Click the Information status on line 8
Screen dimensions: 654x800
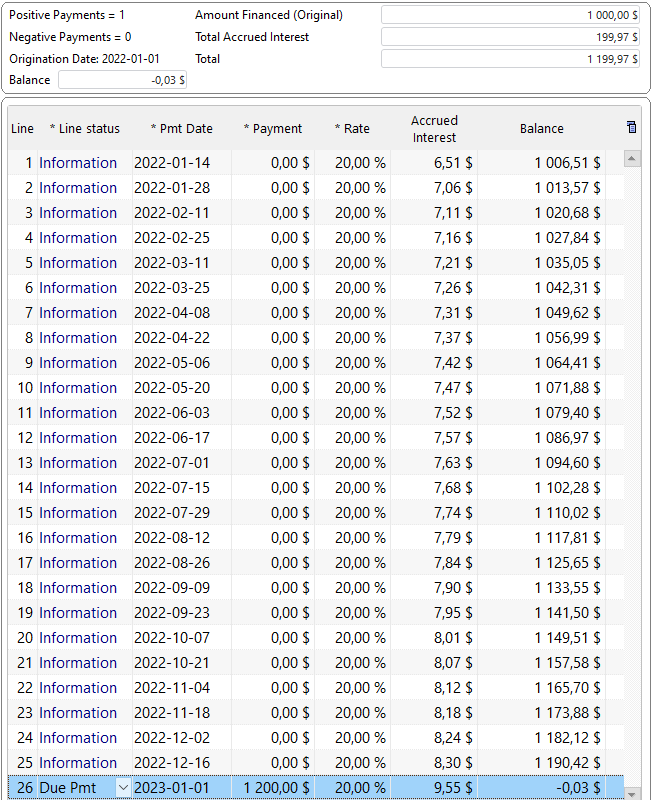click(x=78, y=338)
